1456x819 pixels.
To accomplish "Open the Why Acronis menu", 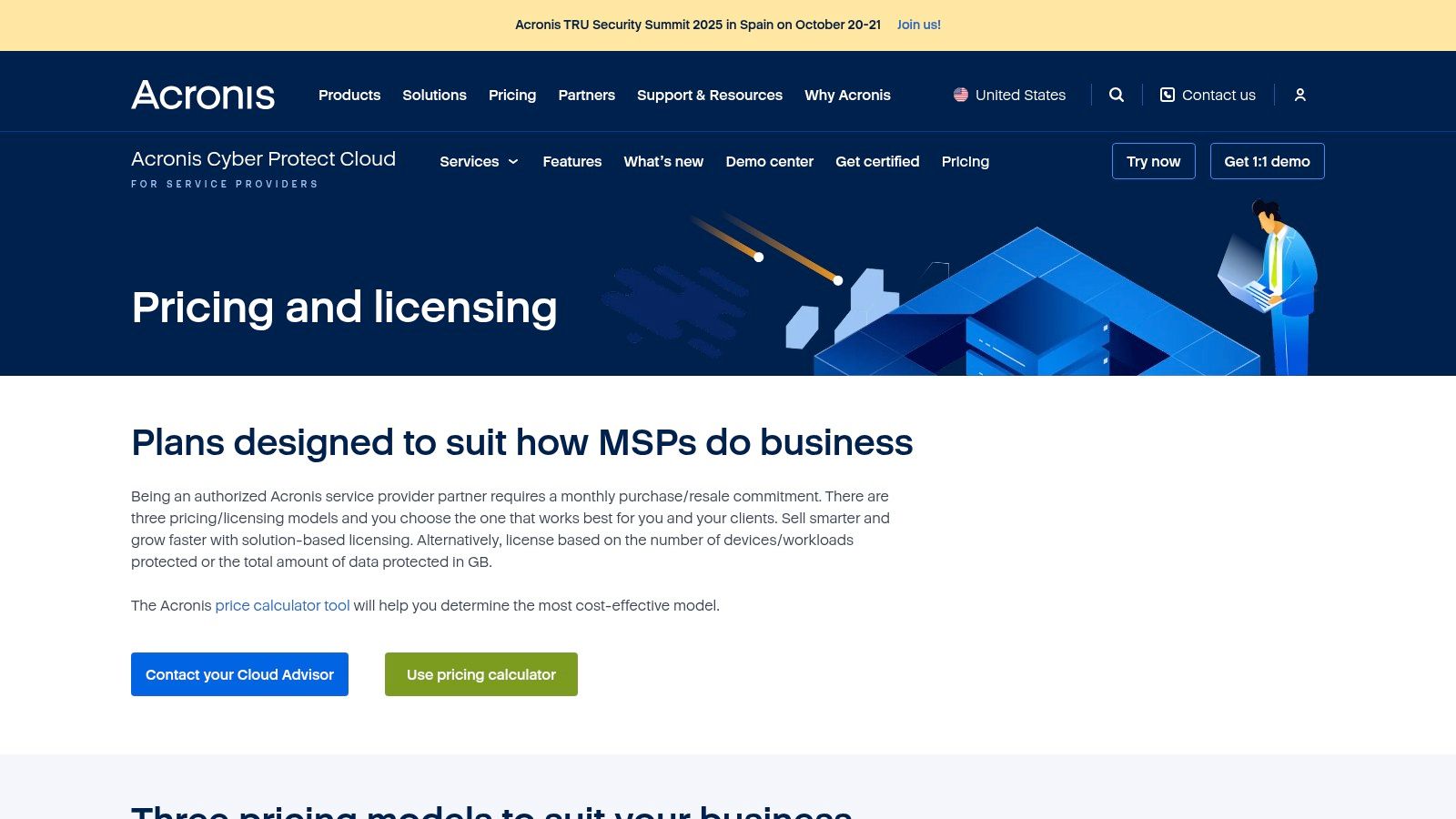I will point(847,95).
